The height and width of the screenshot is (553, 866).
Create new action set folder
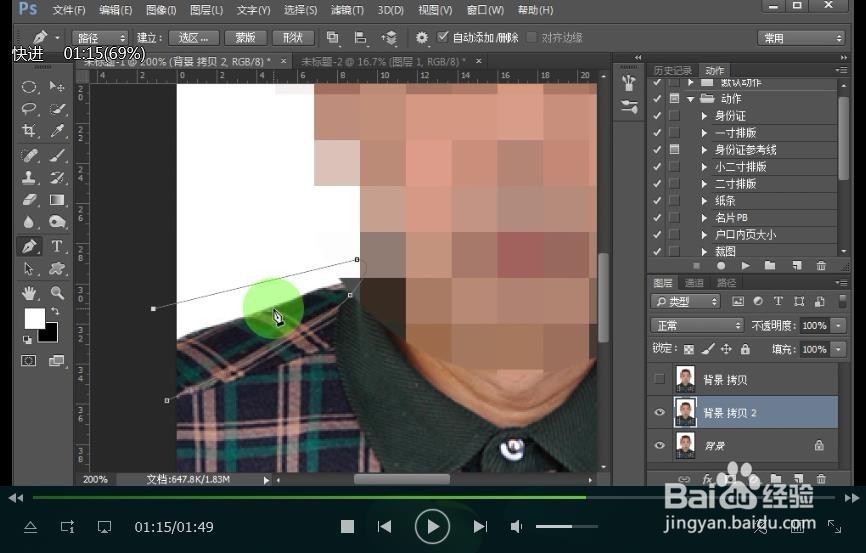(770, 266)
